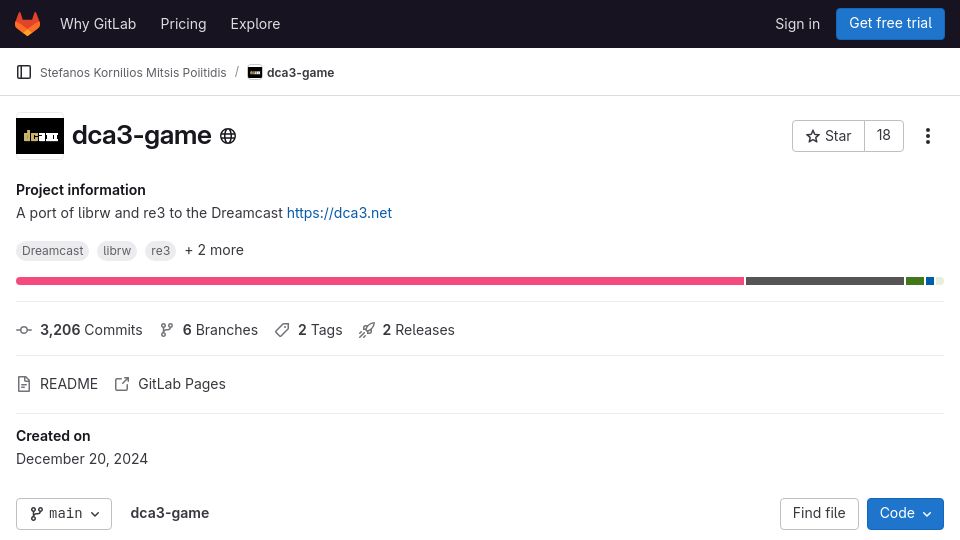Open the main branch selector dropdown
The height and width of the screenshot is (540, 960).
pyautogui.click(x=64, y=514)
